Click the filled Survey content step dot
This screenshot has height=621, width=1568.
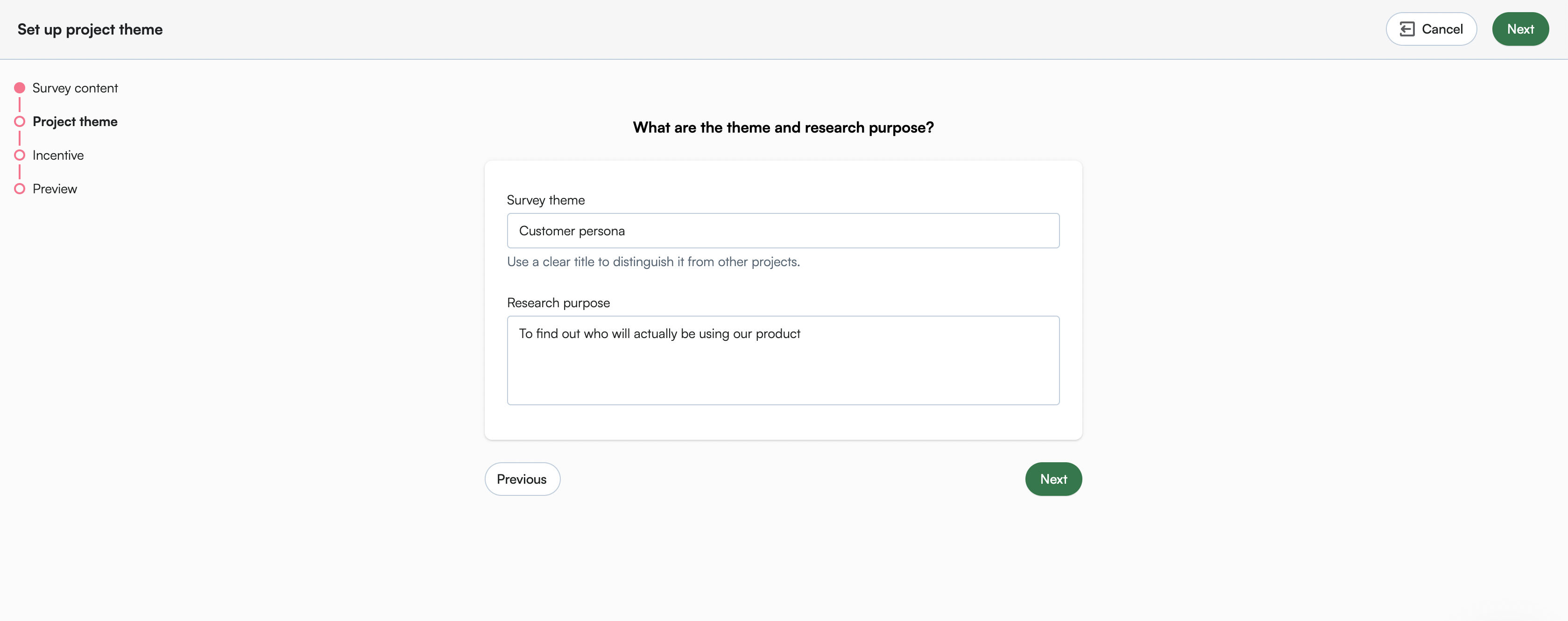coord(20,88)
